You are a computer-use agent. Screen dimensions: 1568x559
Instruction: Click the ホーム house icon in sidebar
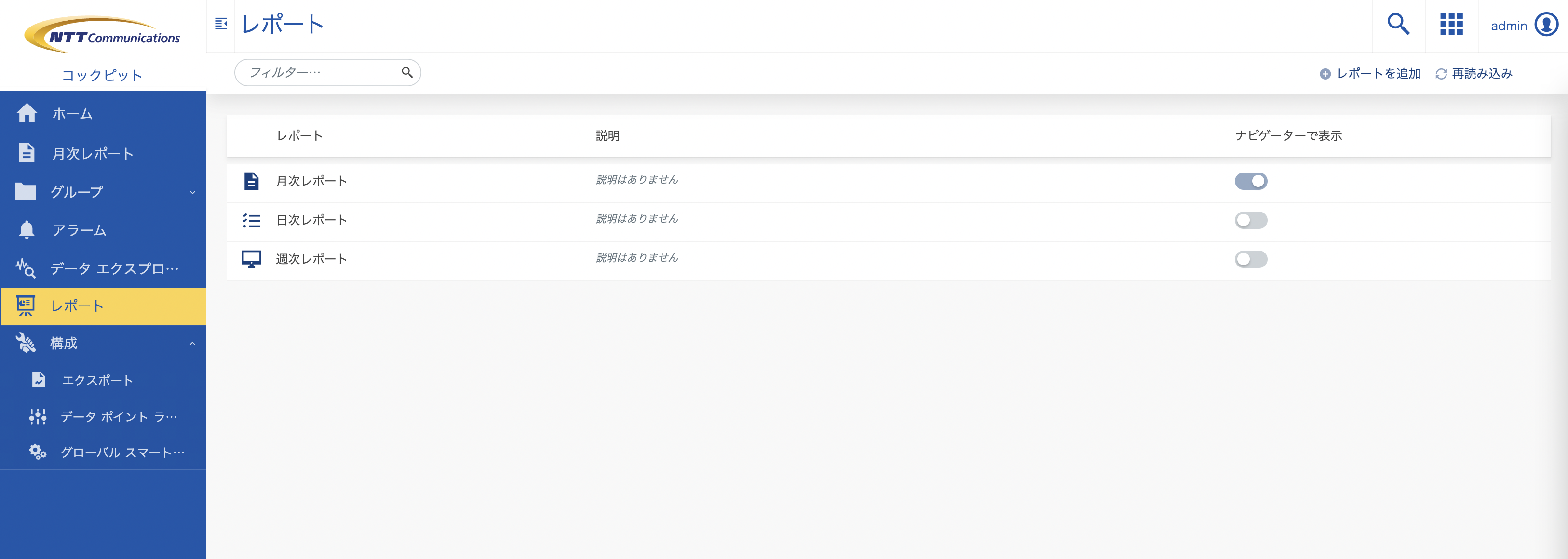[x=27, y=113]
